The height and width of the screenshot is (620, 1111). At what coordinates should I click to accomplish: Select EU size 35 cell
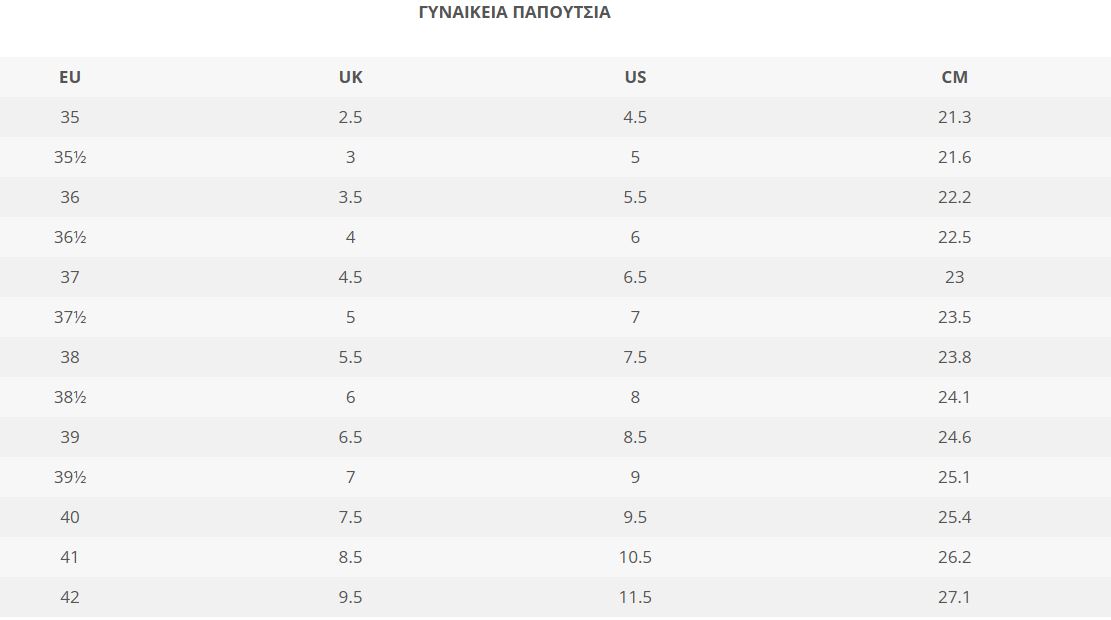pyautogui.click(x=70, y=117)
